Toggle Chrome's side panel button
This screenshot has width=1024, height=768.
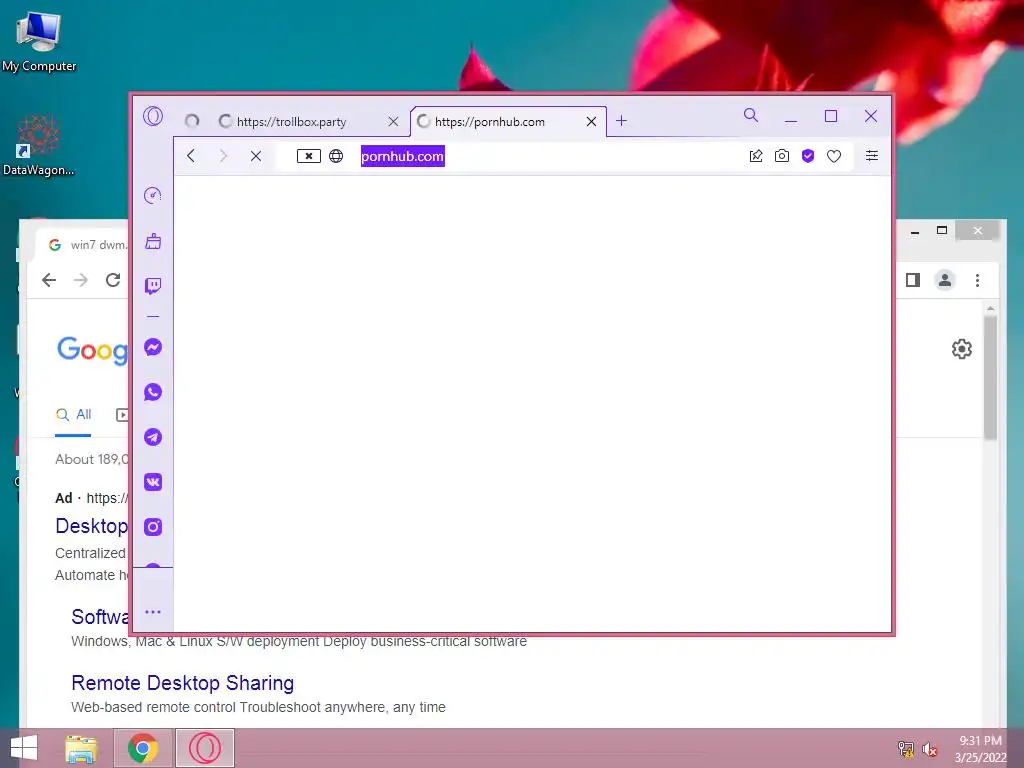[x=913, y=280]
